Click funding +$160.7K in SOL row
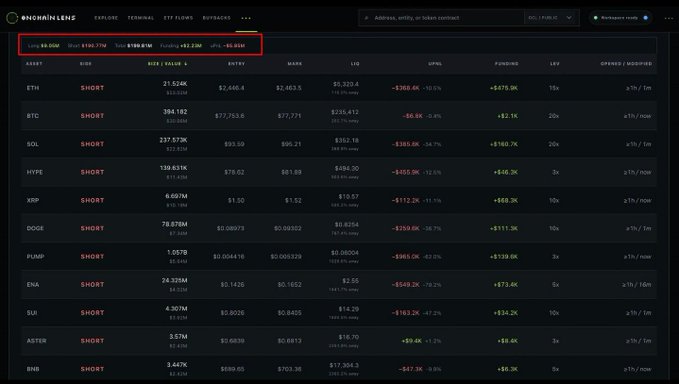The height and width of the screenshot is (384, 679). tap(504, 144)
